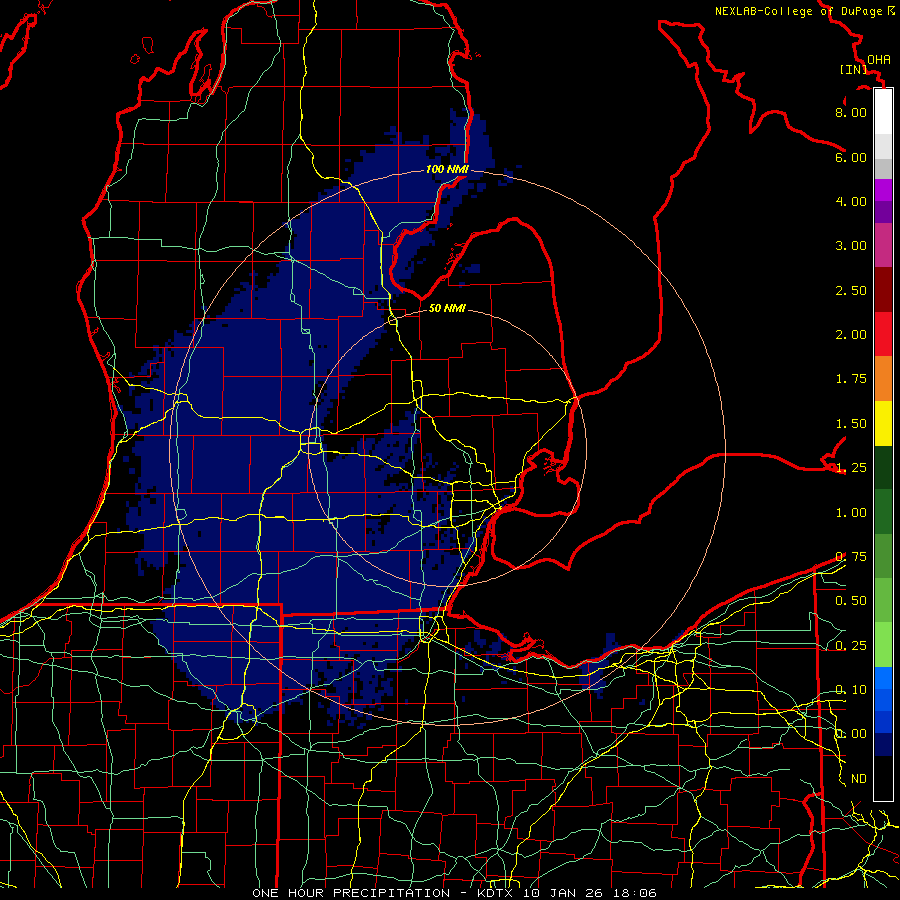Pick the bright magenta legend band

click(x=883, y=190)
